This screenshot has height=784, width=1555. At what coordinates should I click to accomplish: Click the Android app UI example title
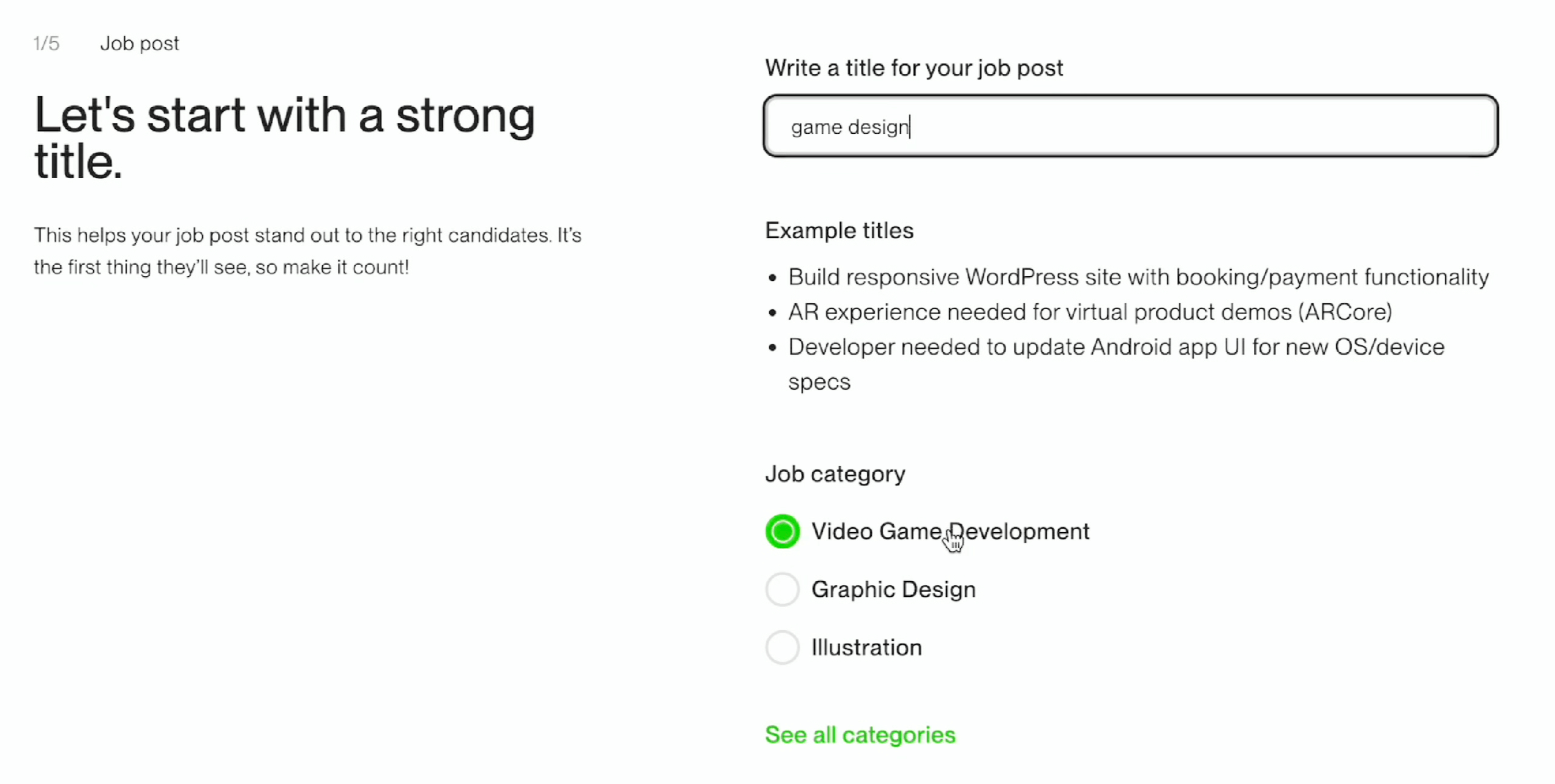coord(1116,348)
